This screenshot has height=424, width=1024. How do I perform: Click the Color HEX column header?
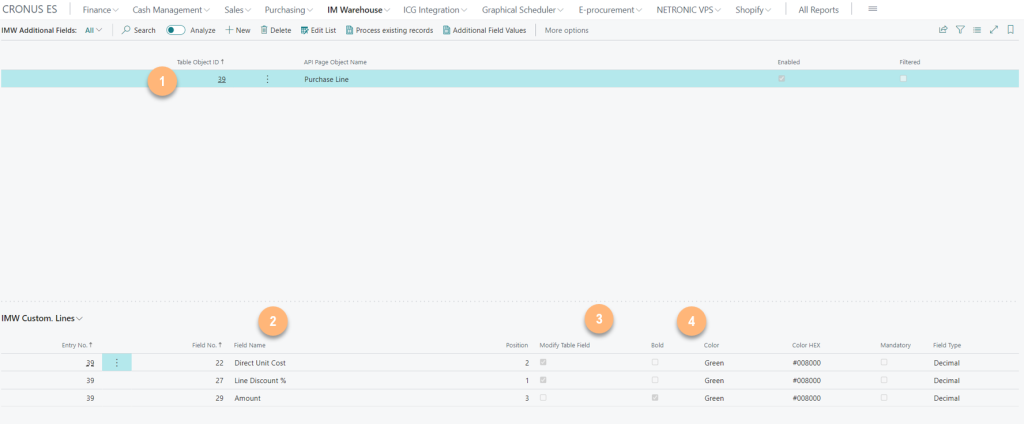(806, 345)
